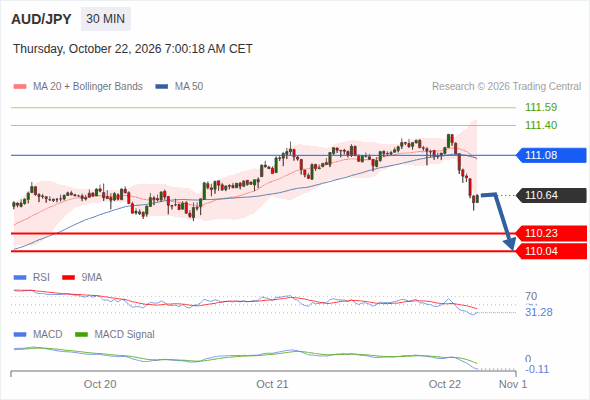This screenshot has width=590, height=400.
Task: Click the 30 MIN timeframe badge
Action: pos(106,19)
